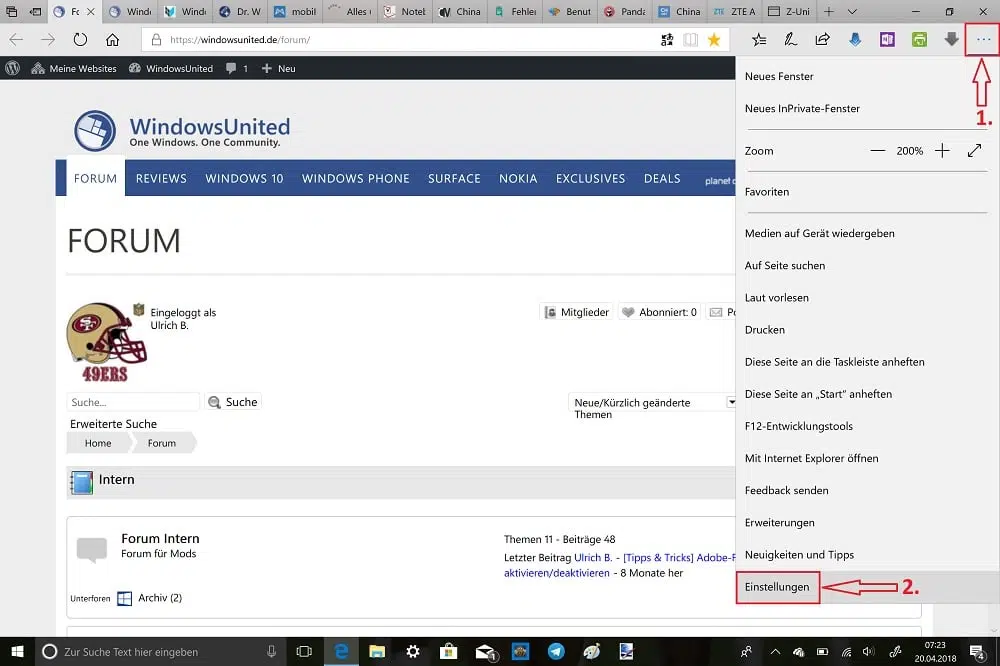This screenshot has height=666, width=1000.
Task: Click the green printer extension icon
Action: pyautogui.click(x=919, y=40)
